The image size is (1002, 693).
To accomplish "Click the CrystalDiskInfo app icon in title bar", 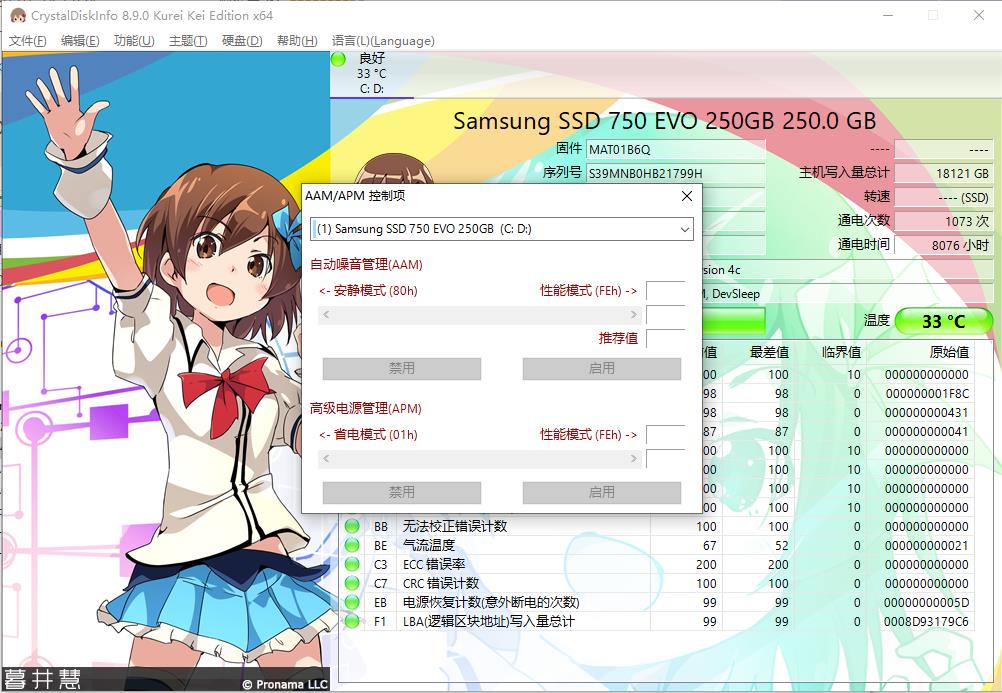I will [x=17, y=15].
